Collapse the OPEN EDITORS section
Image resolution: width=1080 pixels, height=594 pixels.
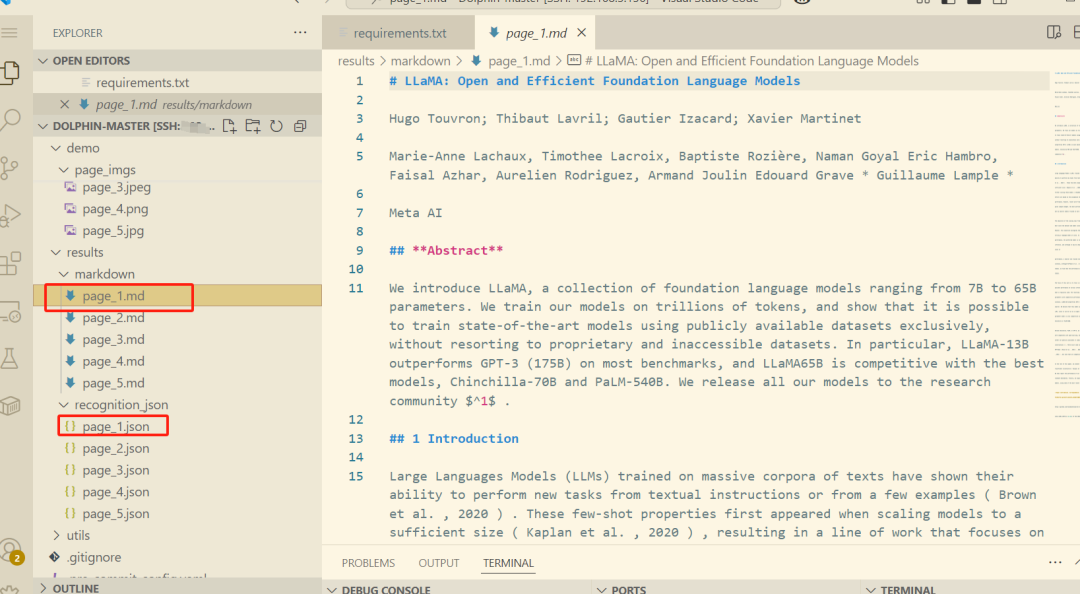[x=43, y=61]
